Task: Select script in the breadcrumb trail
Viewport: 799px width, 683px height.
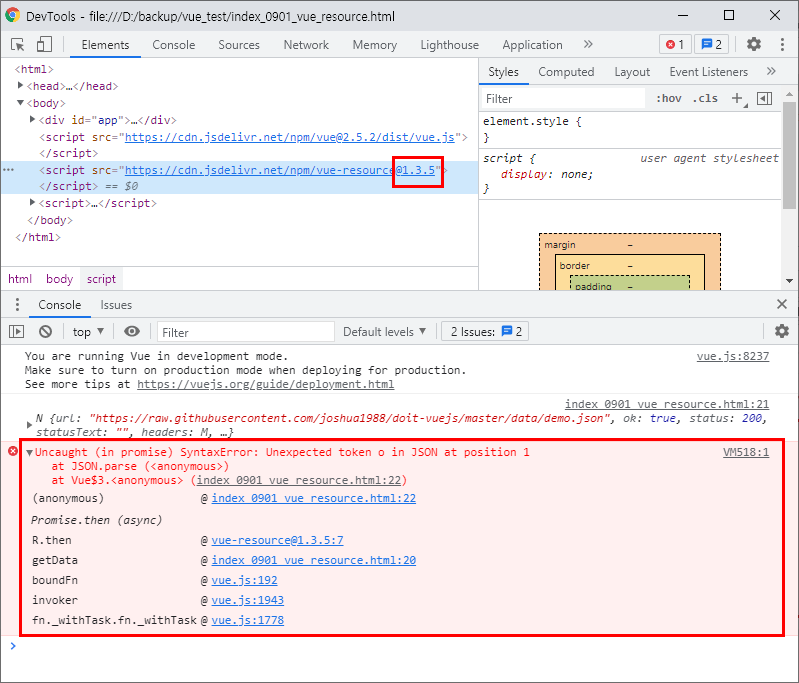Action: 101,279
